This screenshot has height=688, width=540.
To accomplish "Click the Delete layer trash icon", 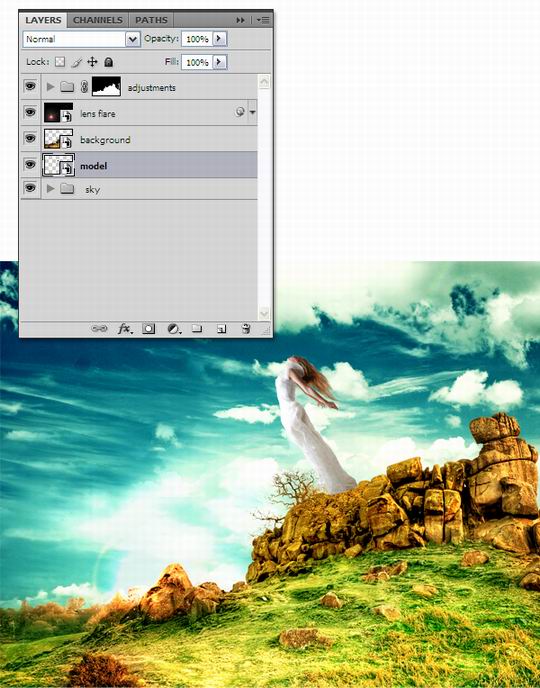I will tap(246, 329).
